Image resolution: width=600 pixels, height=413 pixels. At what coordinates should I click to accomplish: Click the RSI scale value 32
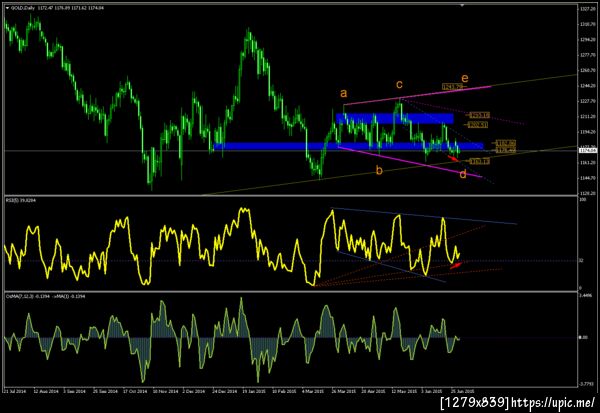tap(581, 261)
